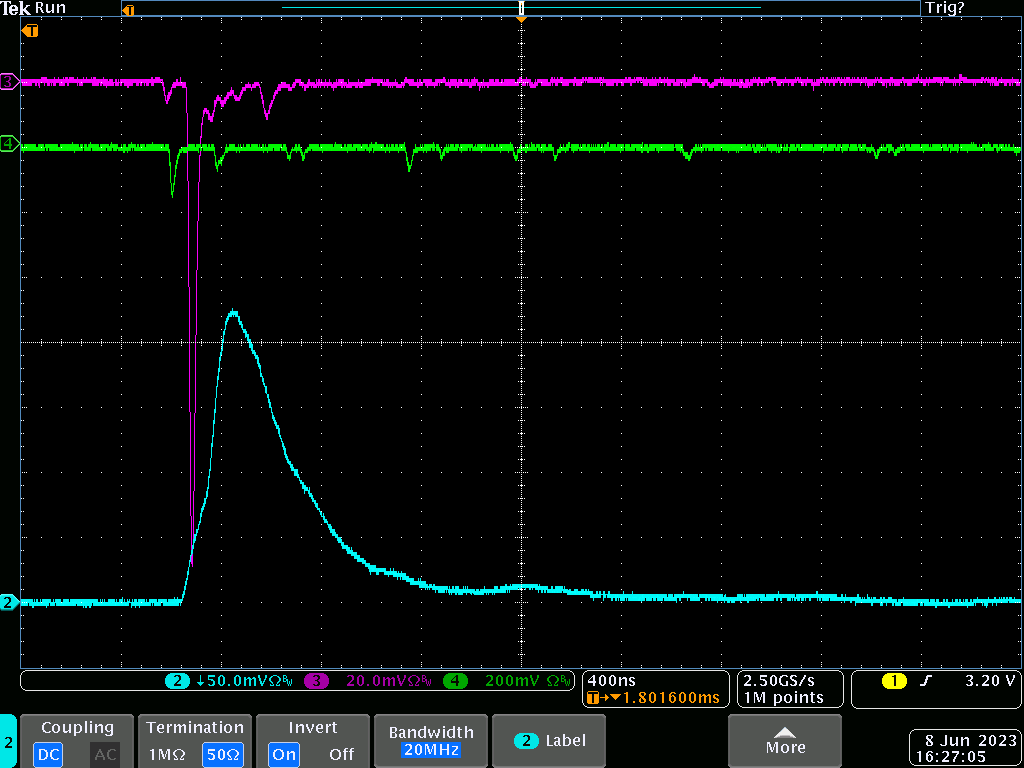
Task: Click the yellow trigger source 1 badge
Action: click(893, 681)
